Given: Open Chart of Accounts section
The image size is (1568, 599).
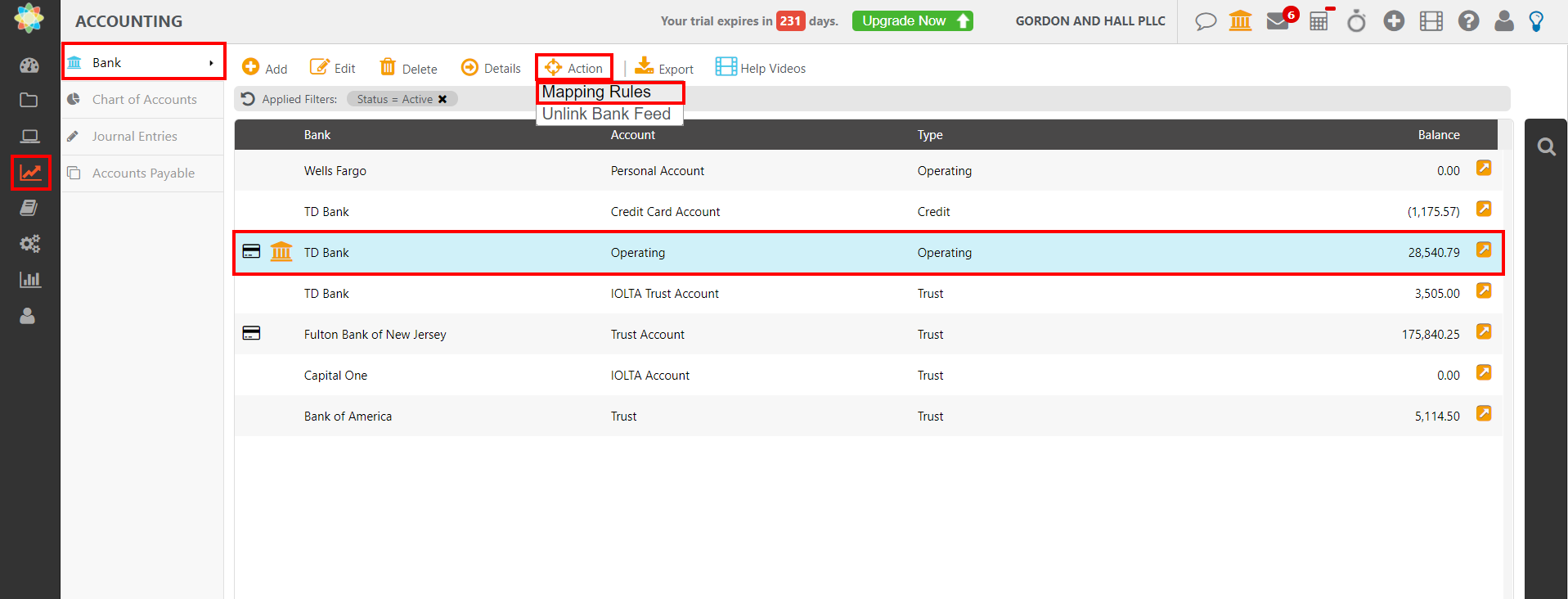Looking at the screenshot, I should [x=143, y=100].
